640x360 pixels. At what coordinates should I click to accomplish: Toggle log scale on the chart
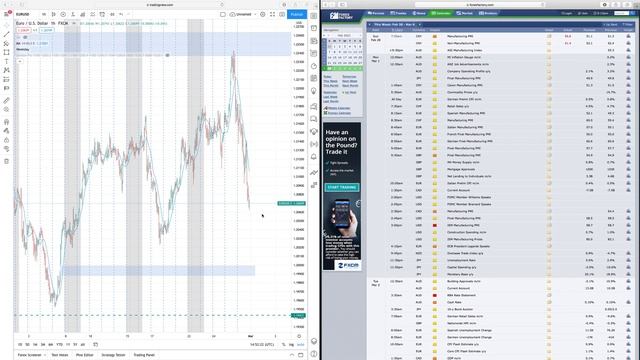291,344
